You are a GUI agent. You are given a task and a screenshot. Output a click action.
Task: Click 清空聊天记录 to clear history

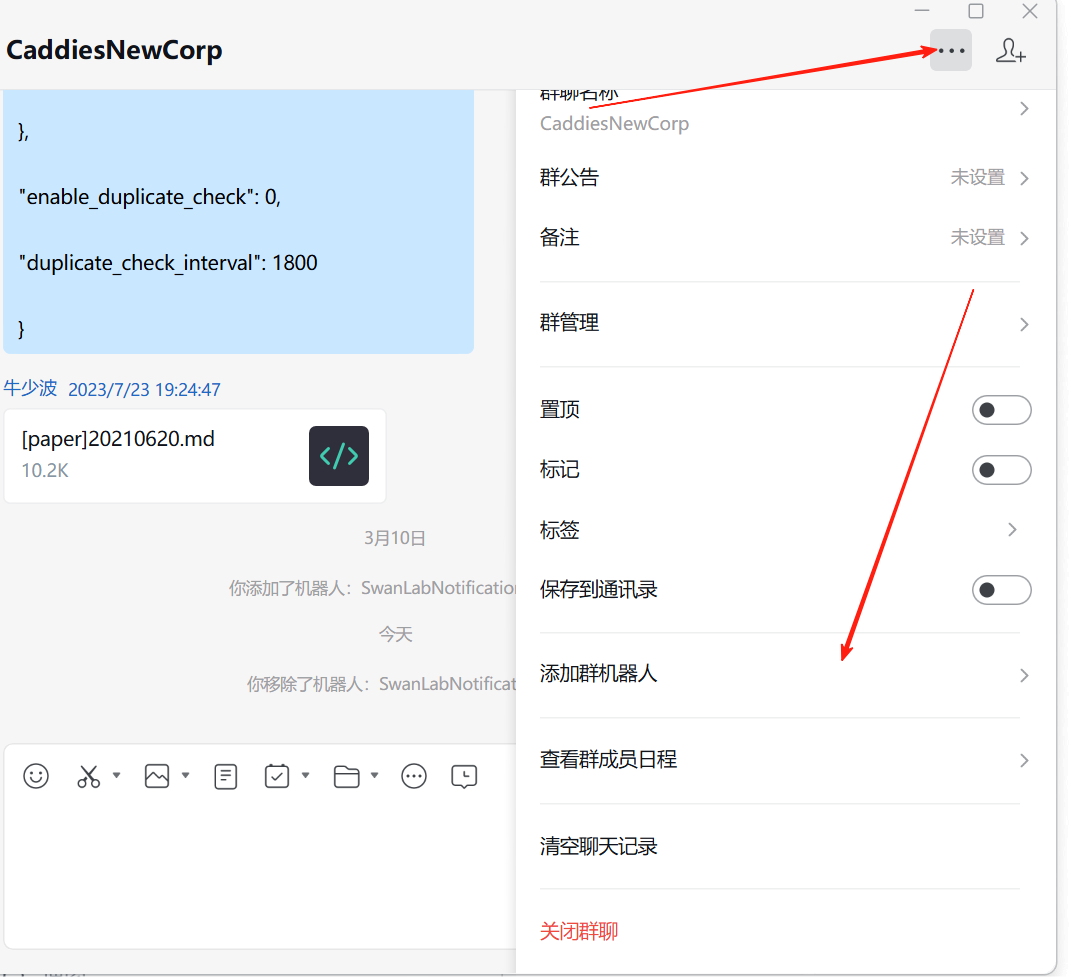(x=599, y=847)
